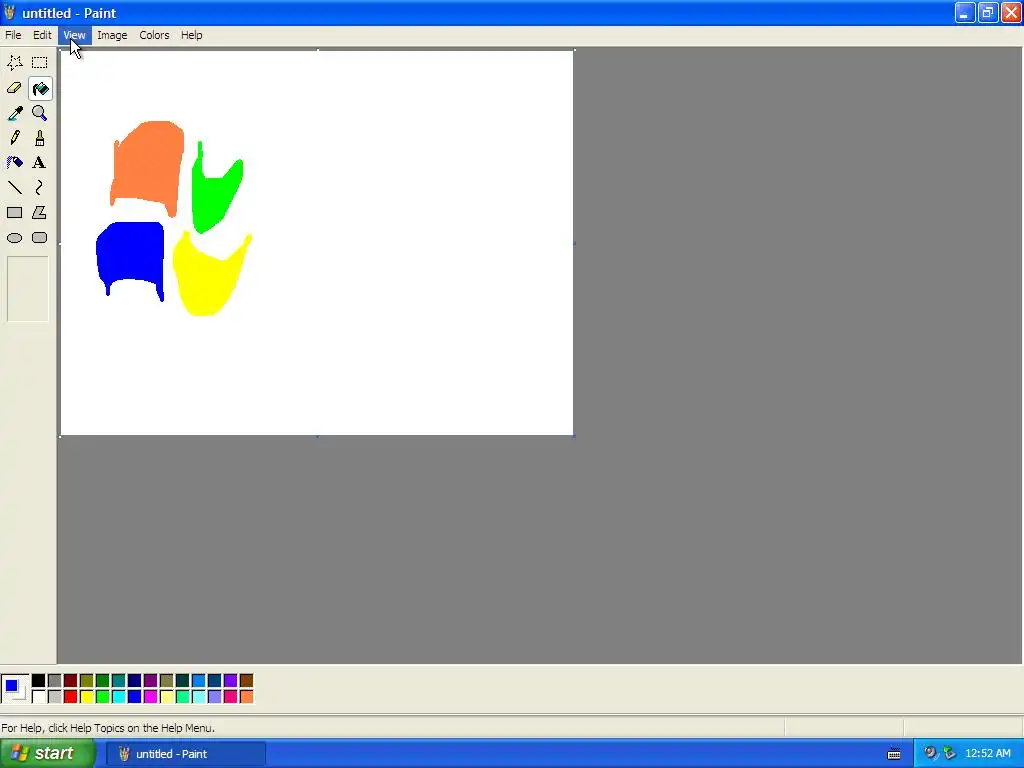
Task: Choose the Eraser tool
Action: point(14,88)
